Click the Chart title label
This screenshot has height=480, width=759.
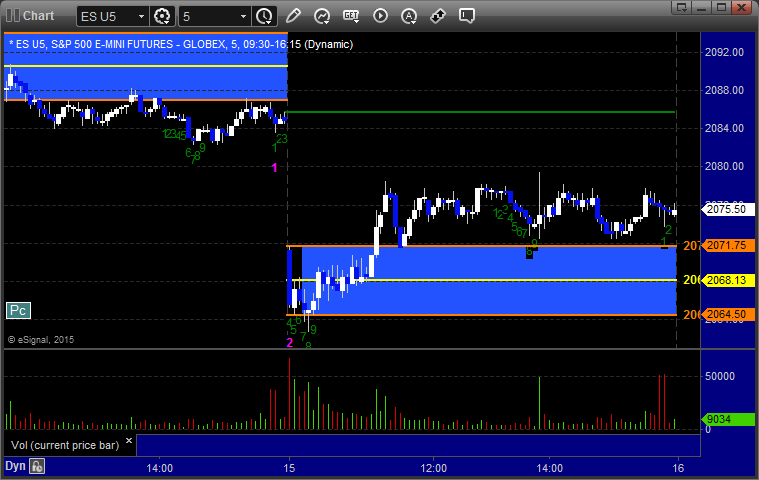[39, 16]
